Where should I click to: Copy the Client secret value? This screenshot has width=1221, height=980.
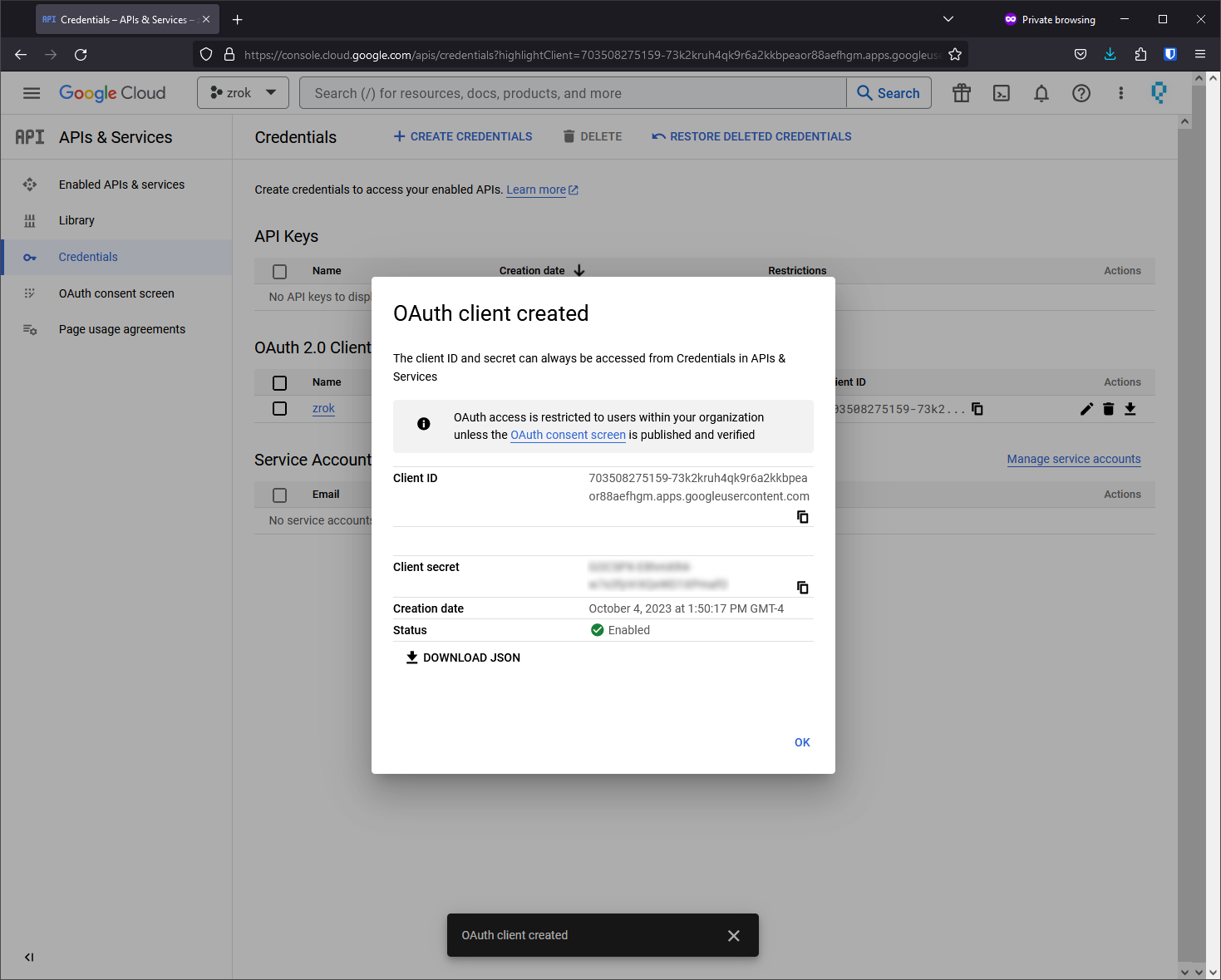(x=802, y=588)
